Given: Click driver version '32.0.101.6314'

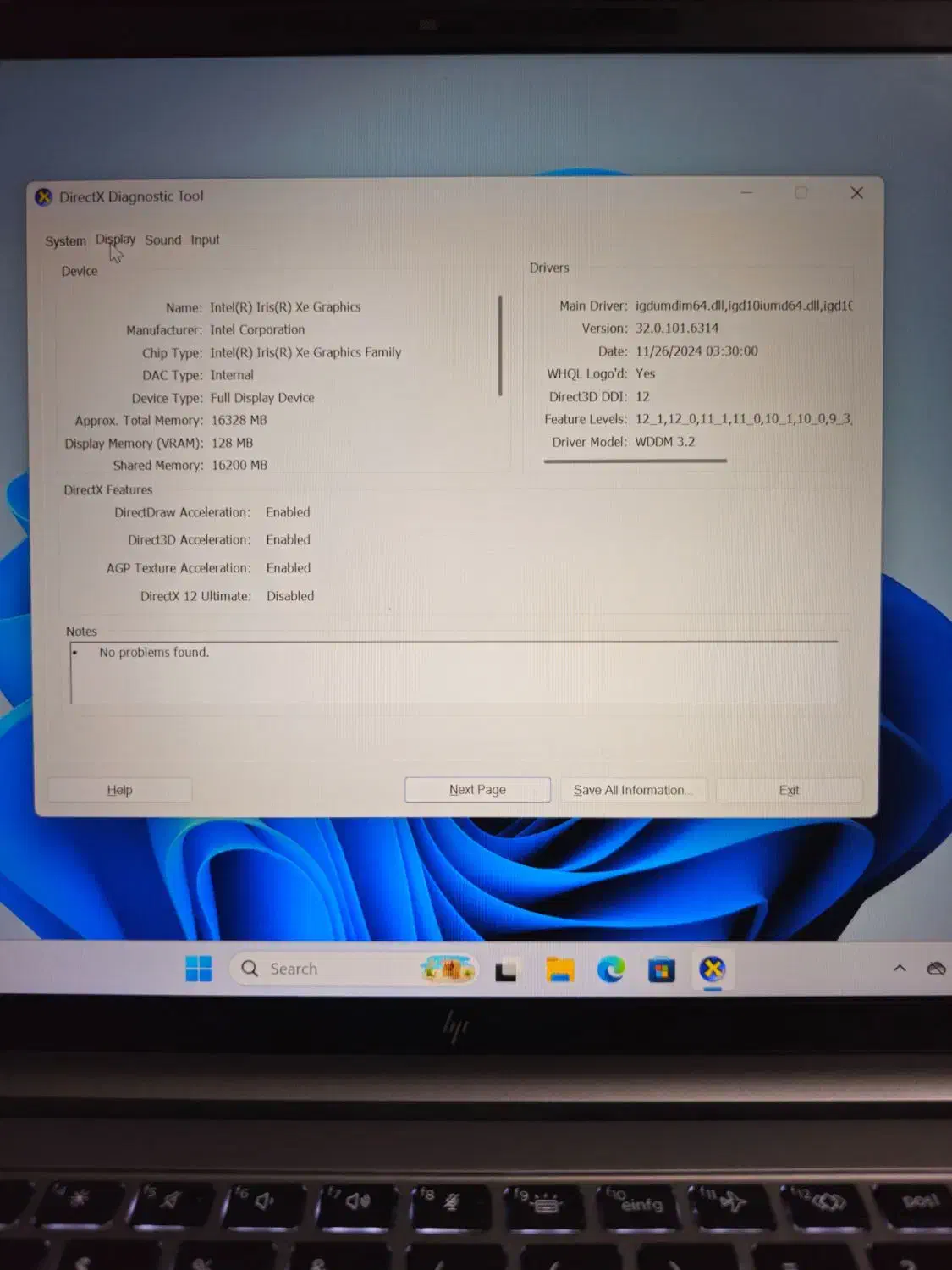Looking at the screenshot, I should (677, 329).
